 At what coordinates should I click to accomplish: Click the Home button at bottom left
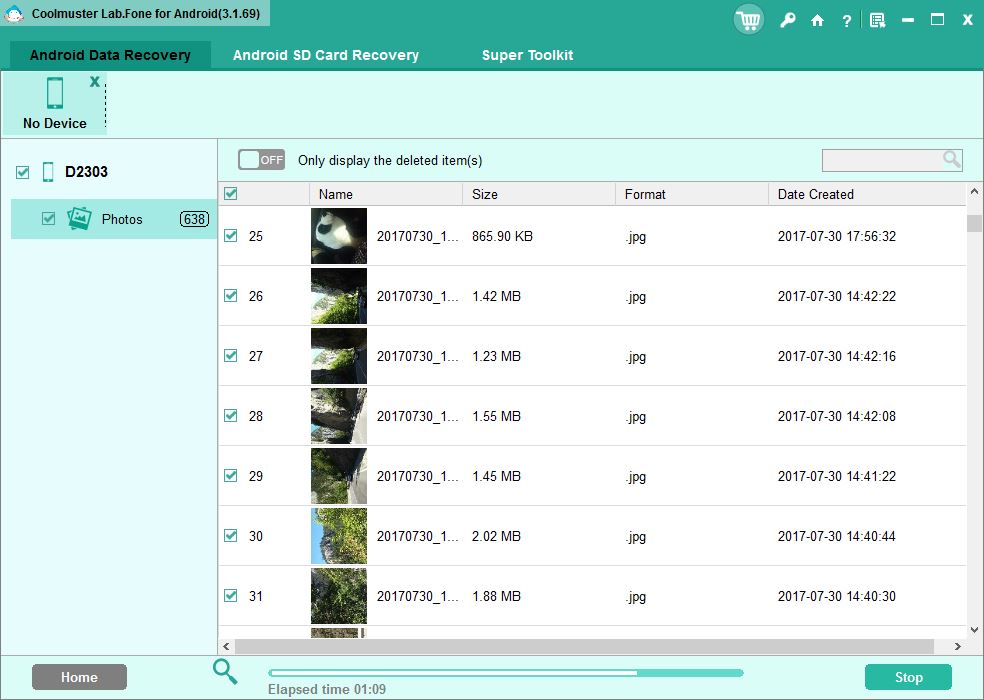[x=79, y=676]
